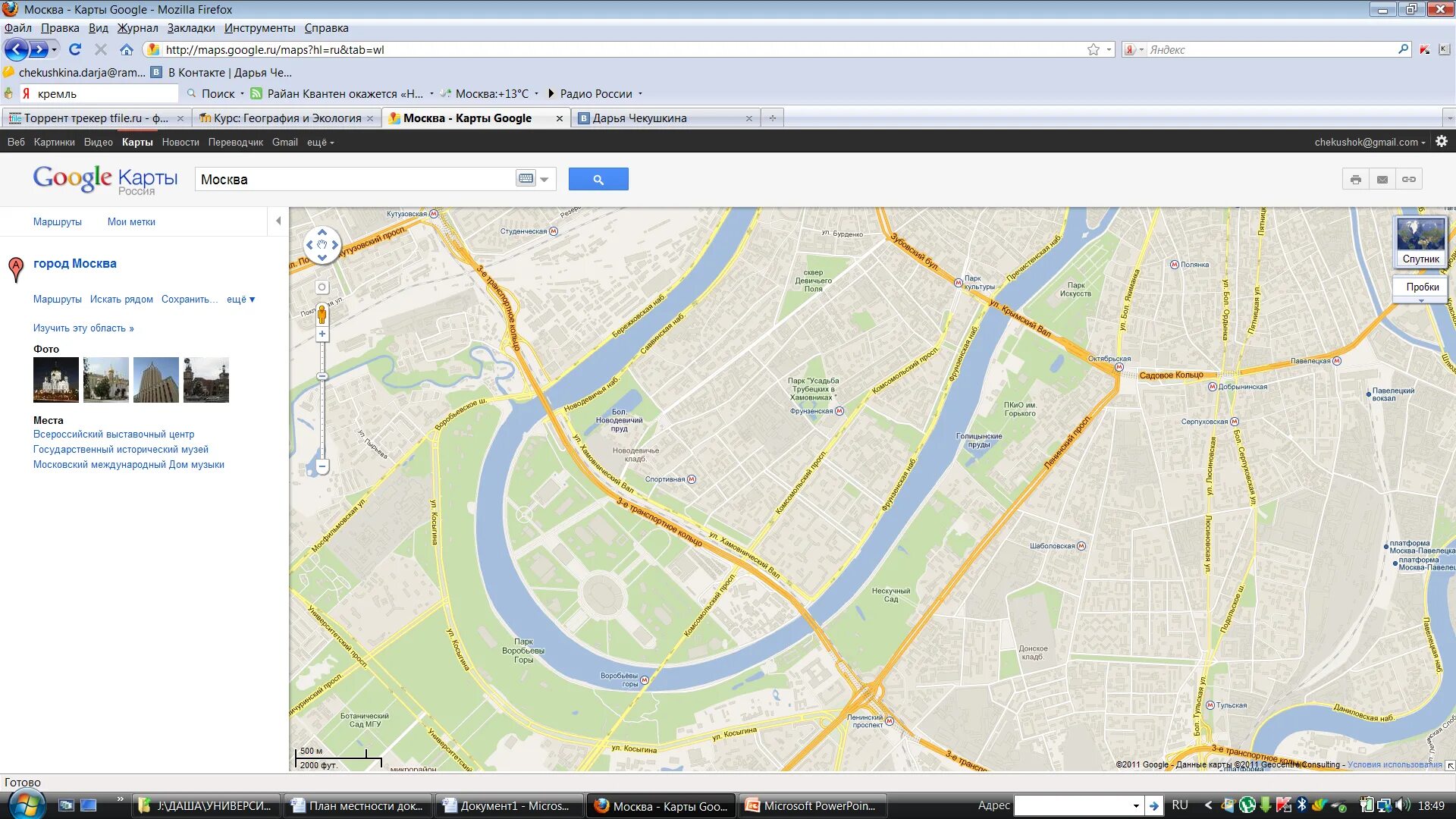Click the Frunzenskaya metro station icon
This screenshot has height=819, width=1456.
839,411
